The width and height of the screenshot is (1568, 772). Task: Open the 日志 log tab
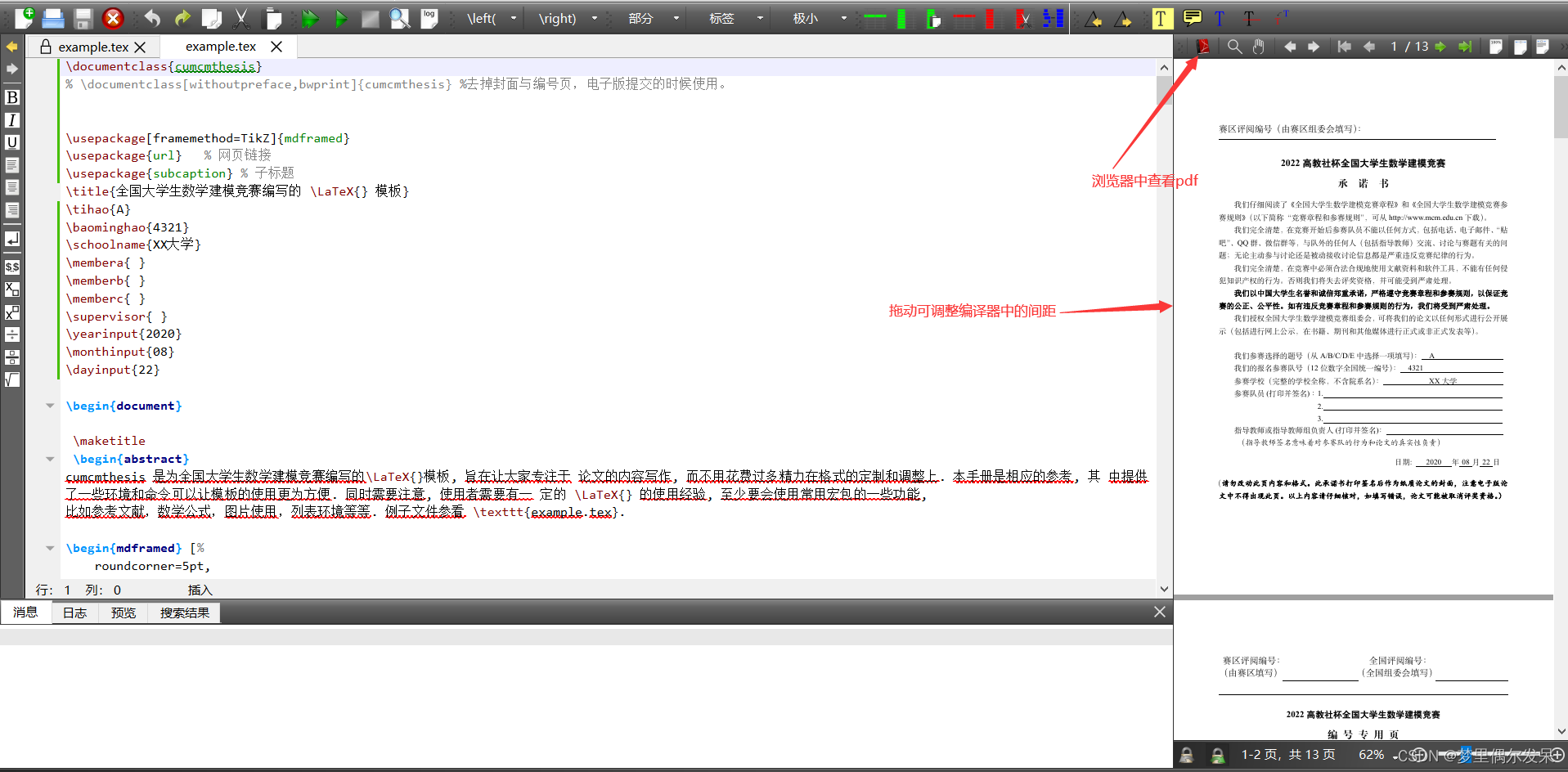[74, 613]
